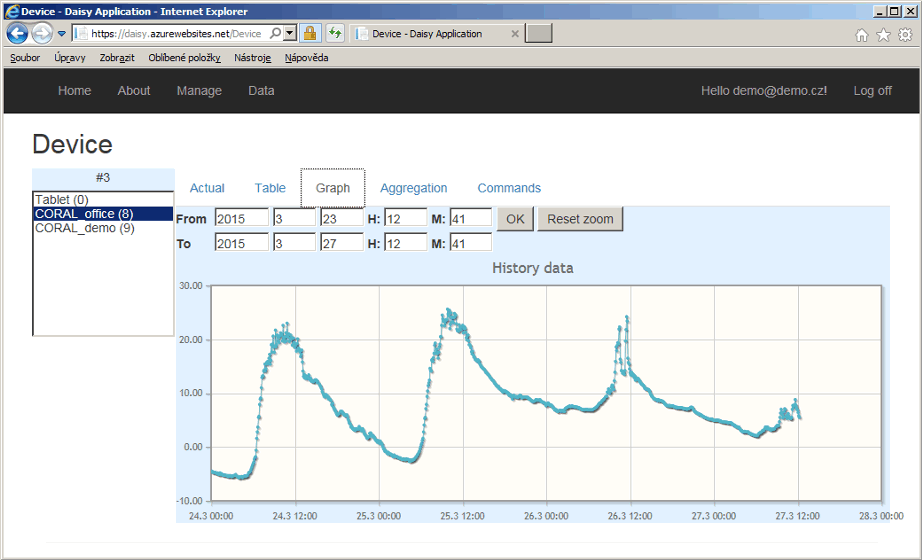
Task: Open the Úpravy menu
Action: [x=70, y=58]
